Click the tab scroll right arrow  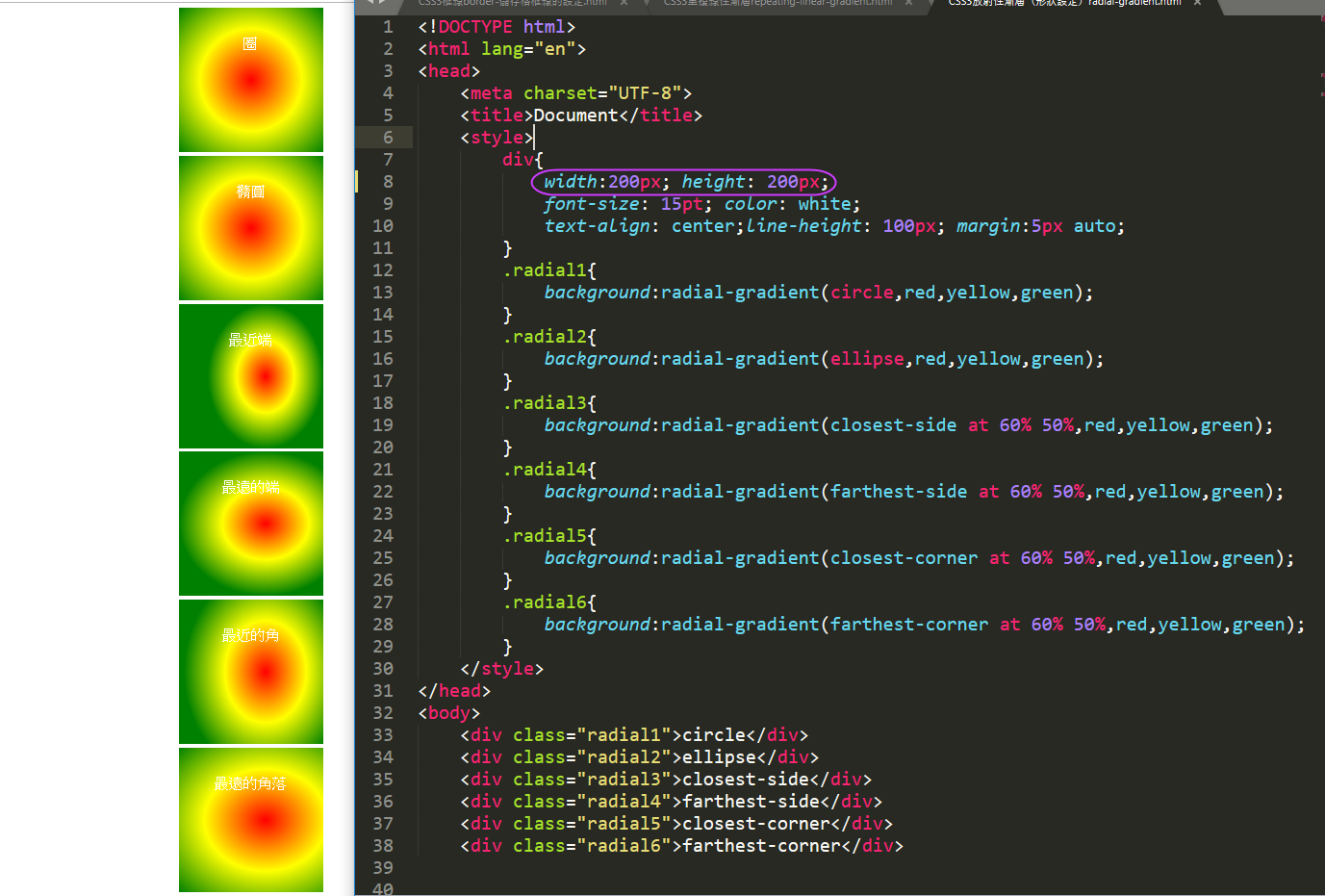382,3
